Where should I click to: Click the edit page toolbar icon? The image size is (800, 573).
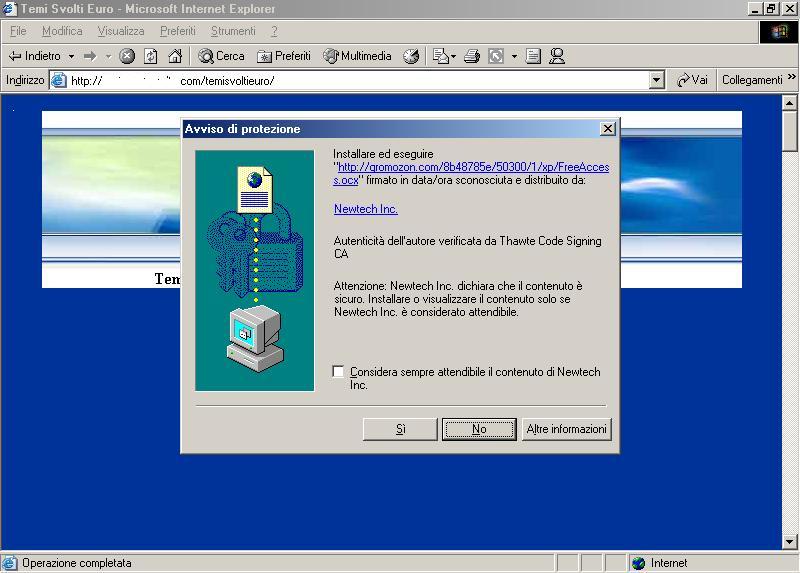[496, 56]
